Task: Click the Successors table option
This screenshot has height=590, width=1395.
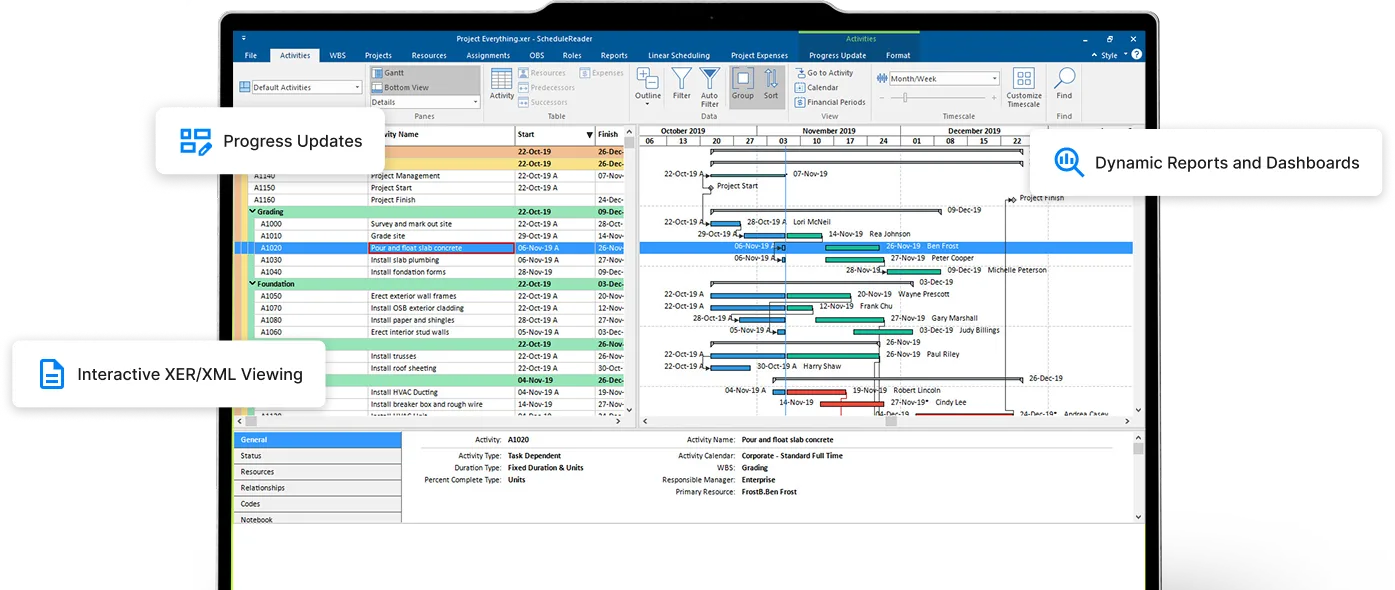Action: click(x=543, y=102)
